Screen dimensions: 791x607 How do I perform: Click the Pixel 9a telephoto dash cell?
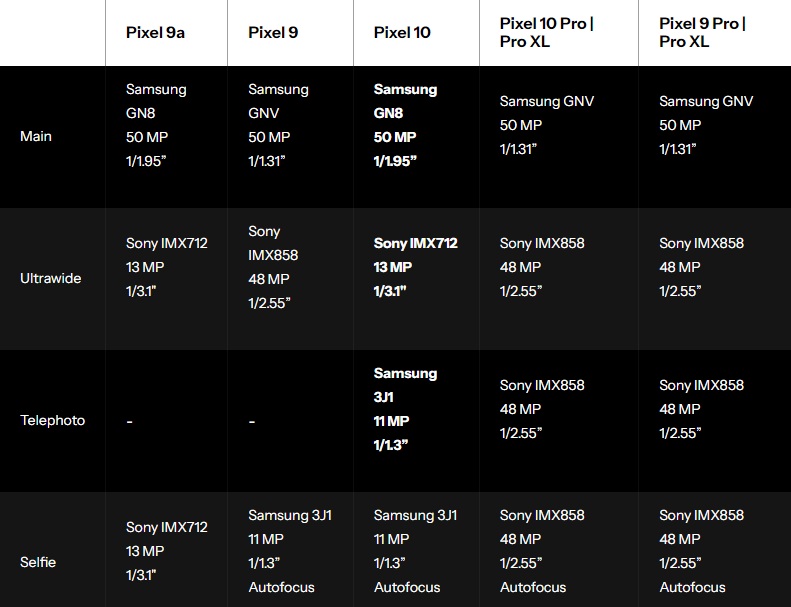(x=130, y=421)
